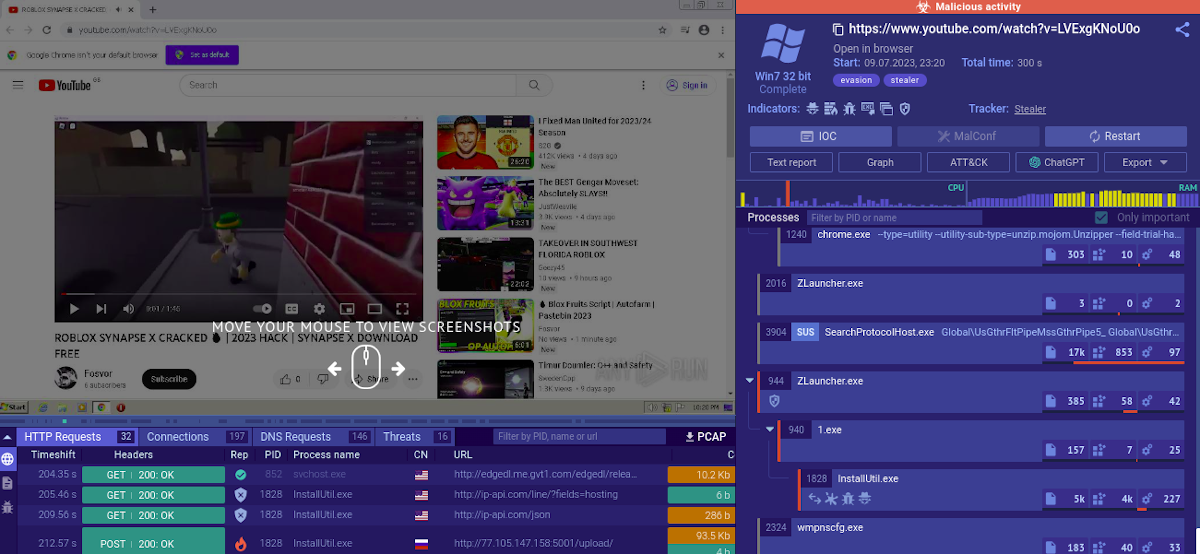Click the RAM usage timeline graph
This screenshot has width=1200, height=554.
[x=1083, y=194]
